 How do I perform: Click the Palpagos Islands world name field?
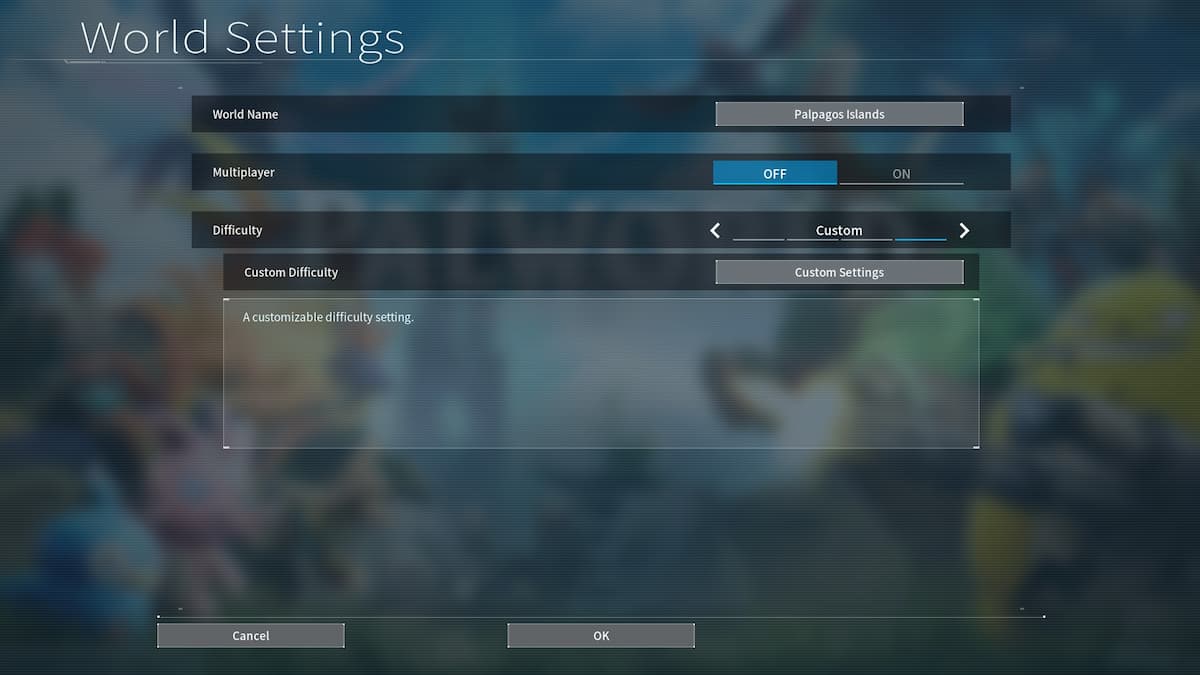(839, 113)
